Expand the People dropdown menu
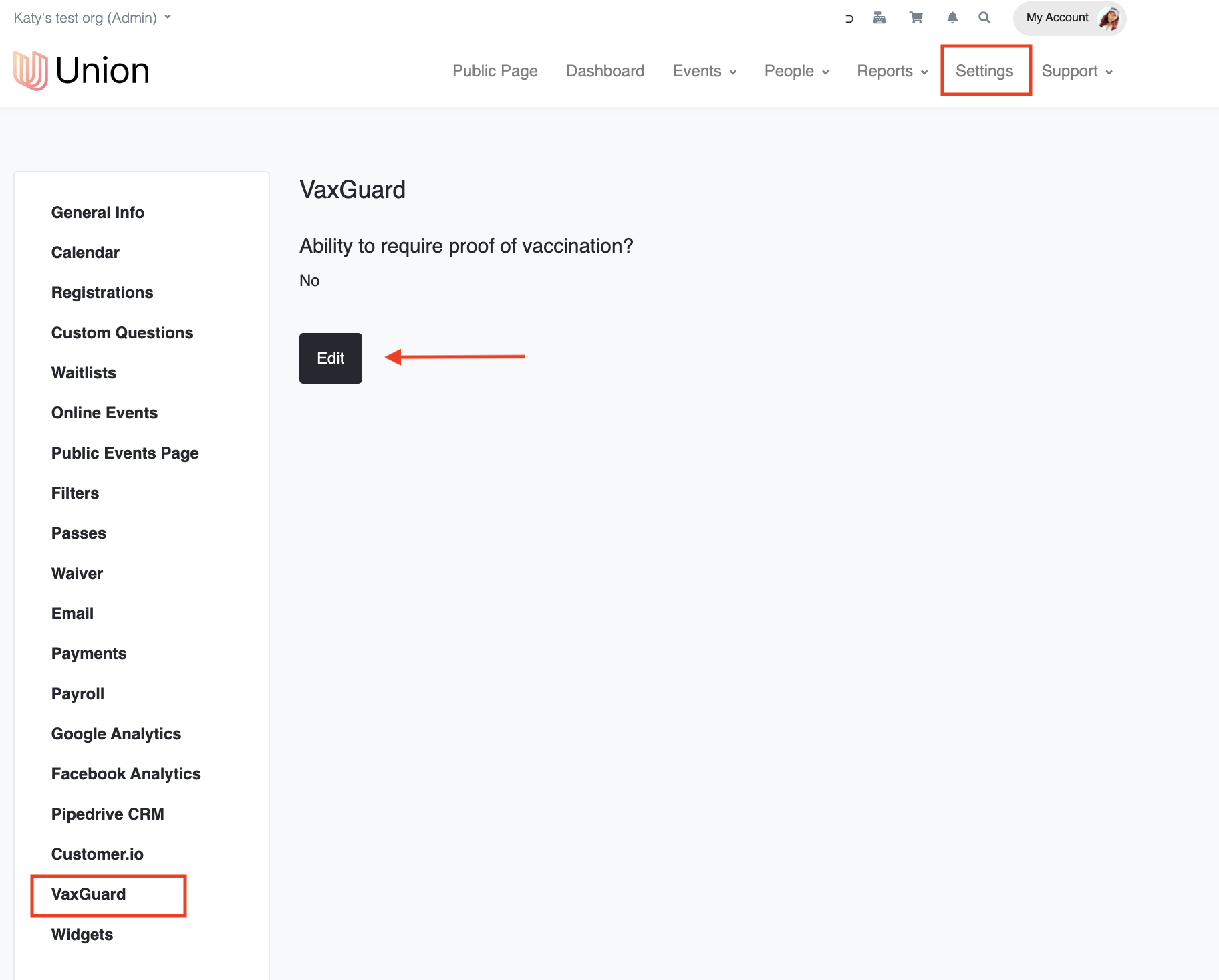The height and width of the screenshot is (980, 1219). [797, 71]
